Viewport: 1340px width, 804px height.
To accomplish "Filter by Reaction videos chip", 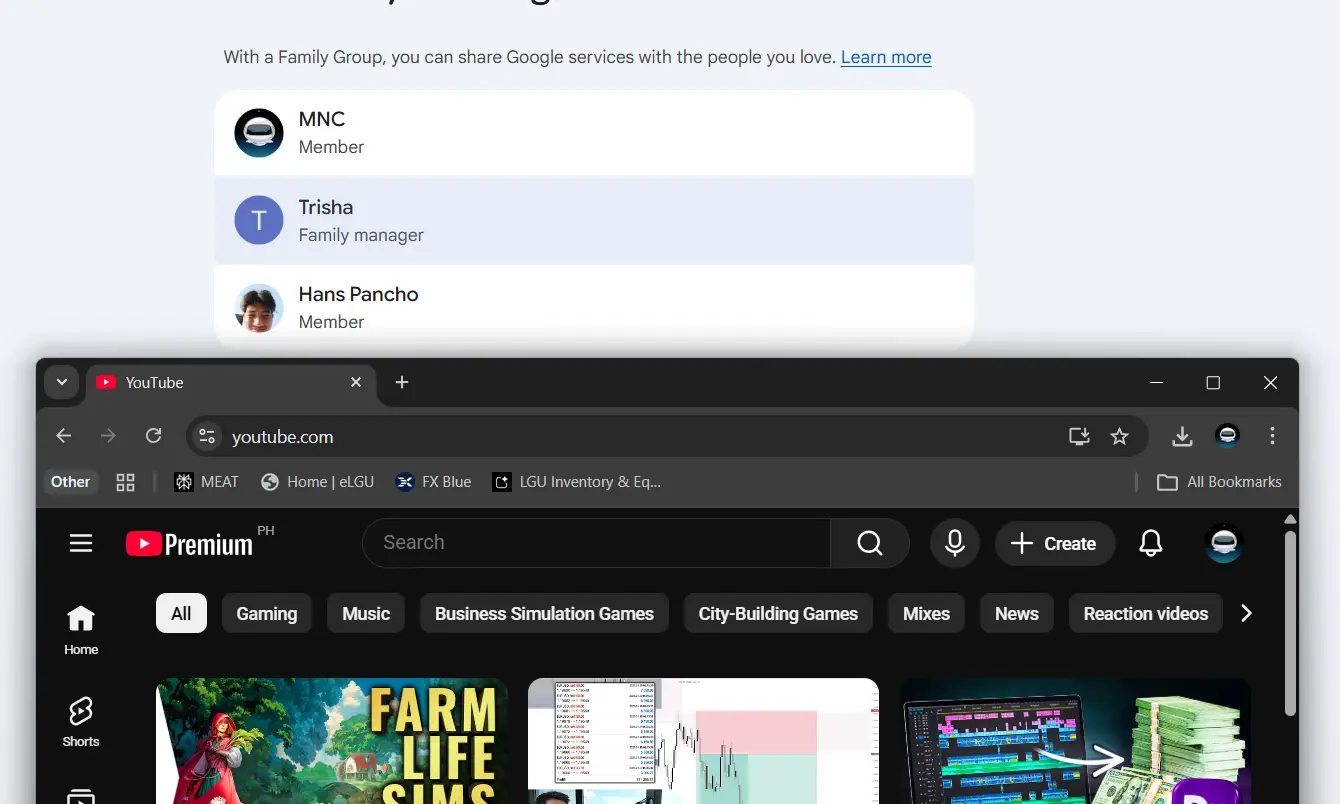I will point(1146,613).
